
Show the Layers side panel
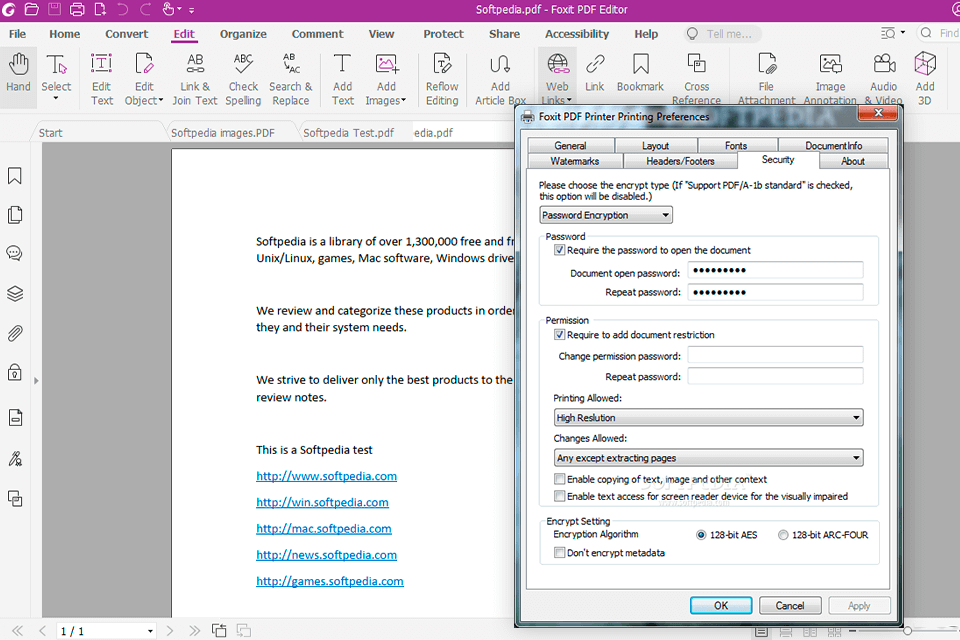tap(15, 294)
